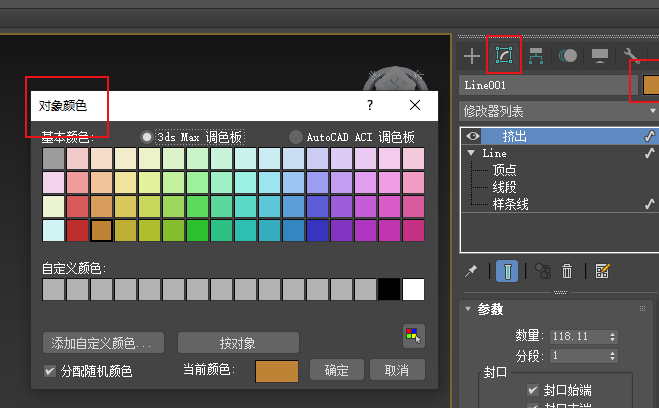Screen dimensions: 659x408
Task: Open the Create panel plus tab
Action: tap(472, 56)
